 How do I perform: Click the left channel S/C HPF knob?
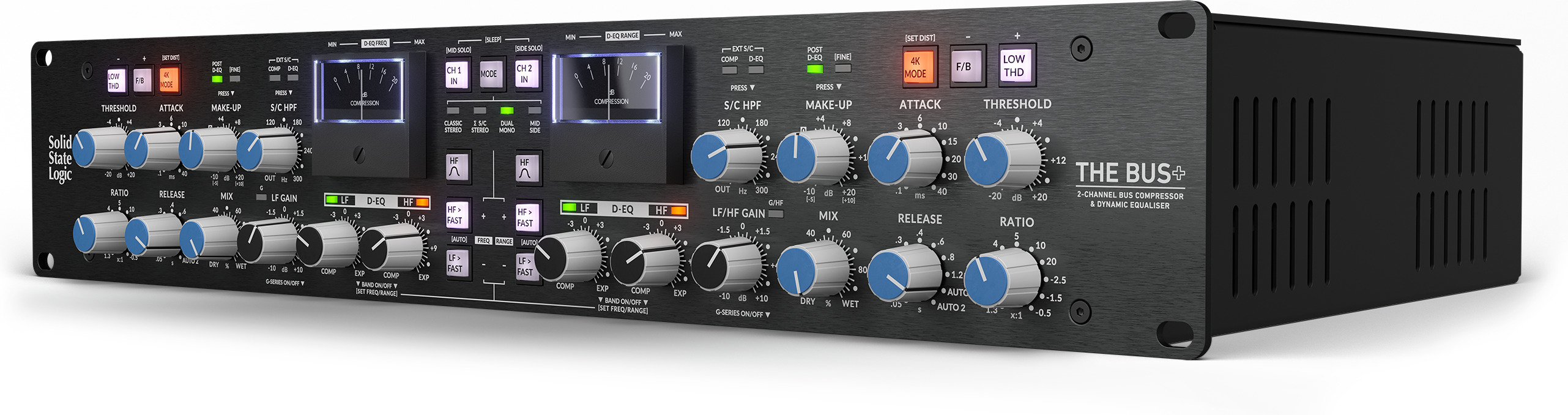267,150
